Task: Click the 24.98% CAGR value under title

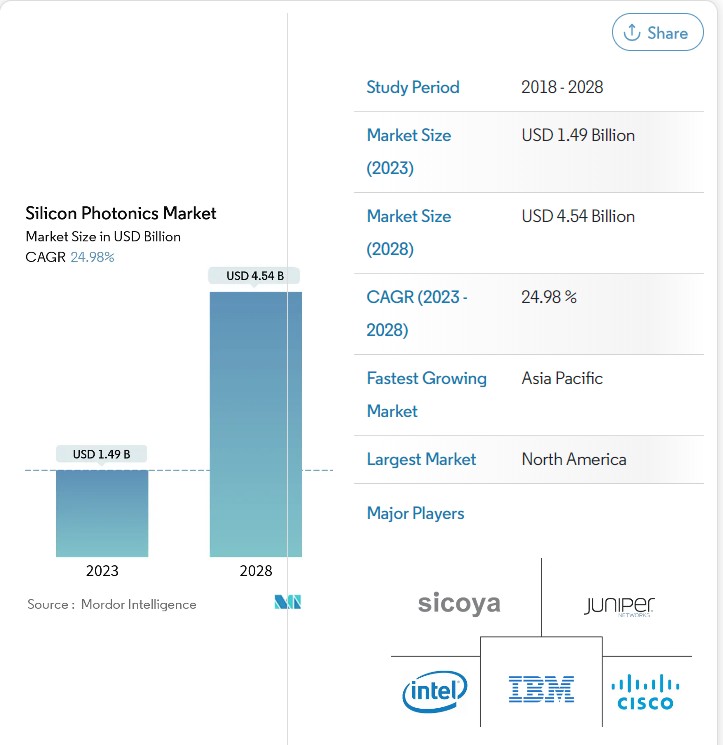Action: pyautogui.click(x=92, y=257)
